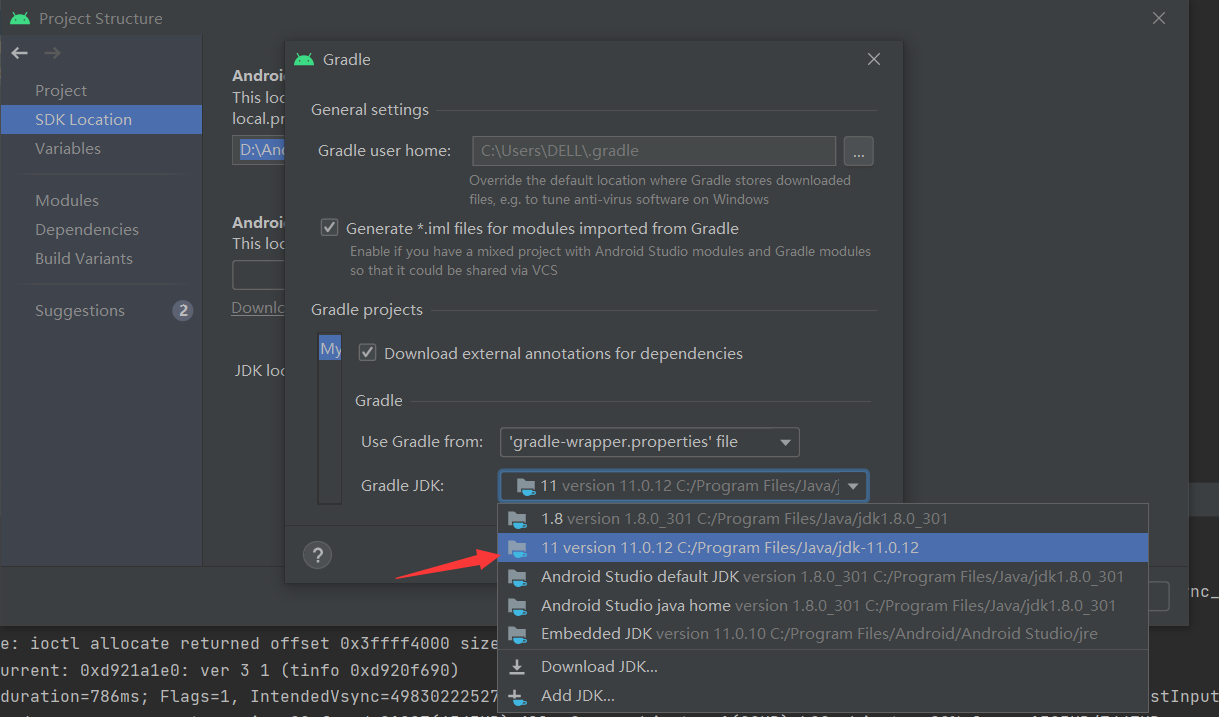The height and width of the screenshot is (717, 1219).
Task: Click folder icon of 11.0.12 JDK entry
Action: pyautogui.click(x=517, y=548)
